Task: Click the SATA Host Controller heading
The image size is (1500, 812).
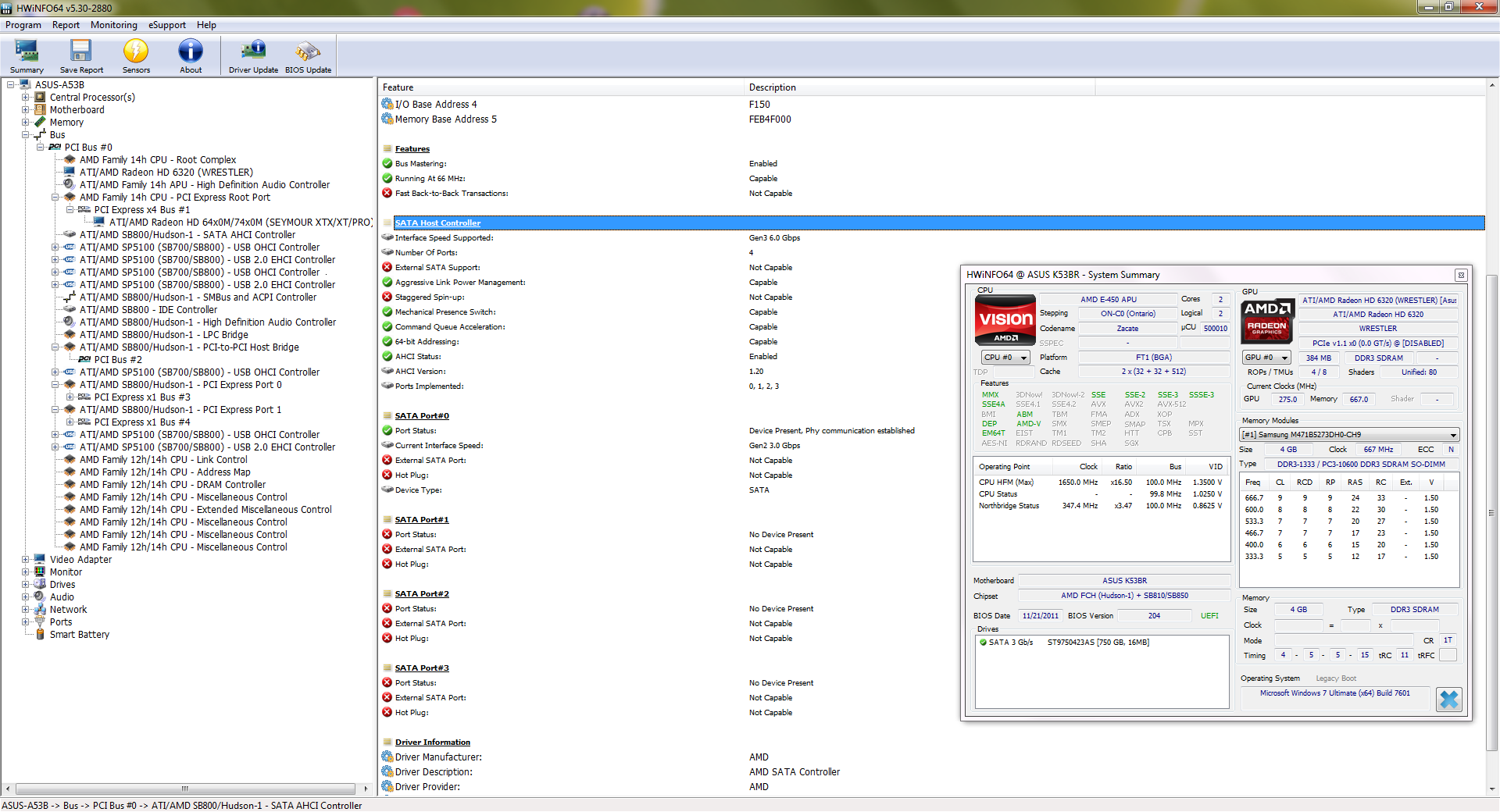Action: 437,223
